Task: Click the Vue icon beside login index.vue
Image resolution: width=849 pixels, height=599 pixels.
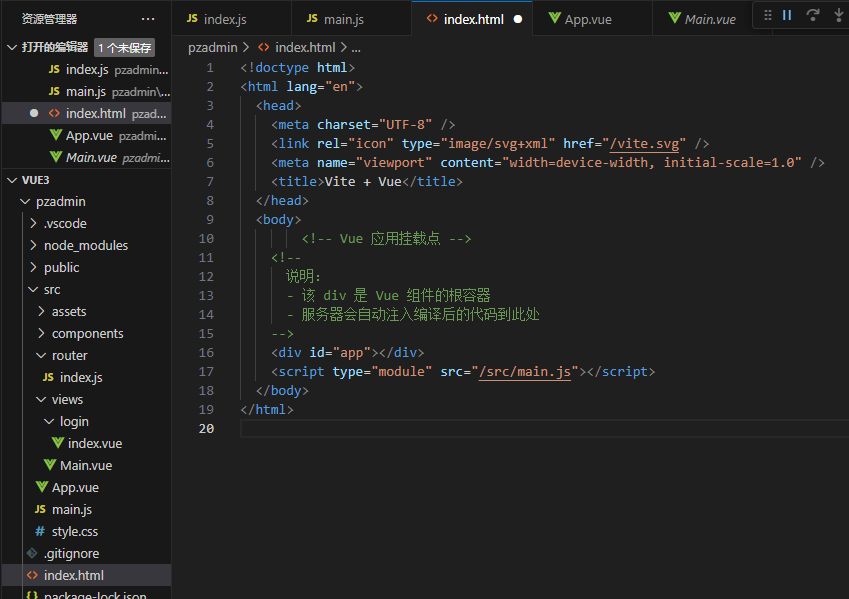Action: tap(58, 443)
